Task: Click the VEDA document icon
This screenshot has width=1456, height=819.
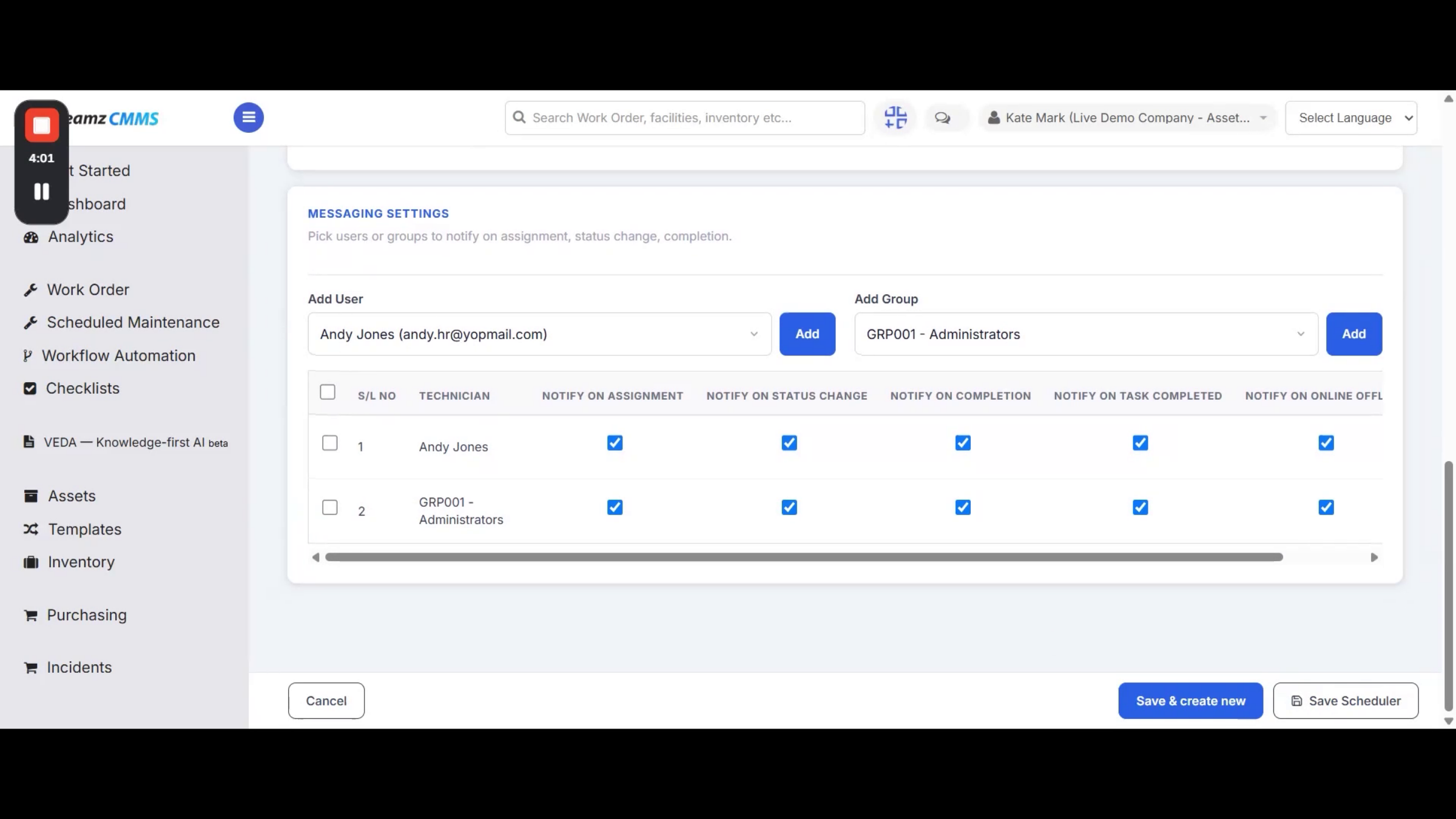Action: (29, 442)
